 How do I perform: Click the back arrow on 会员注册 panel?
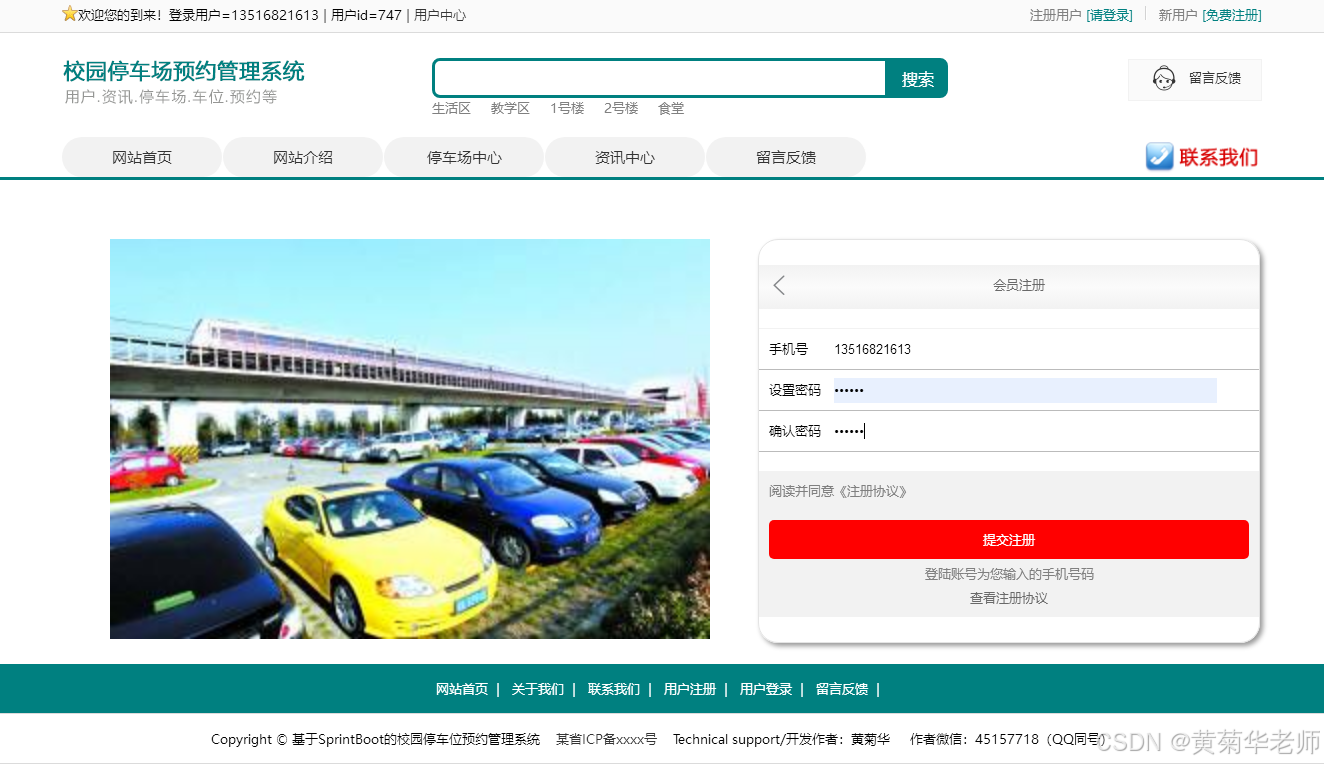(x=779, y=285)
